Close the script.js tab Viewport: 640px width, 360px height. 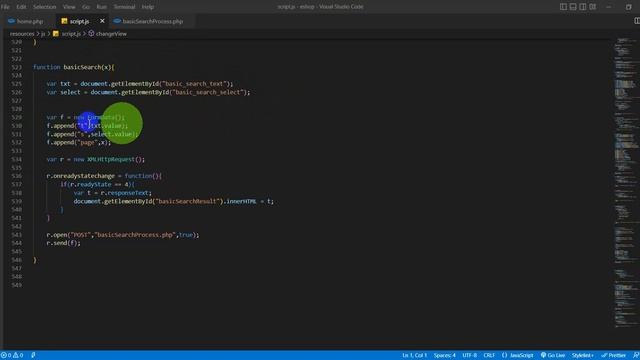click(102, 21)
